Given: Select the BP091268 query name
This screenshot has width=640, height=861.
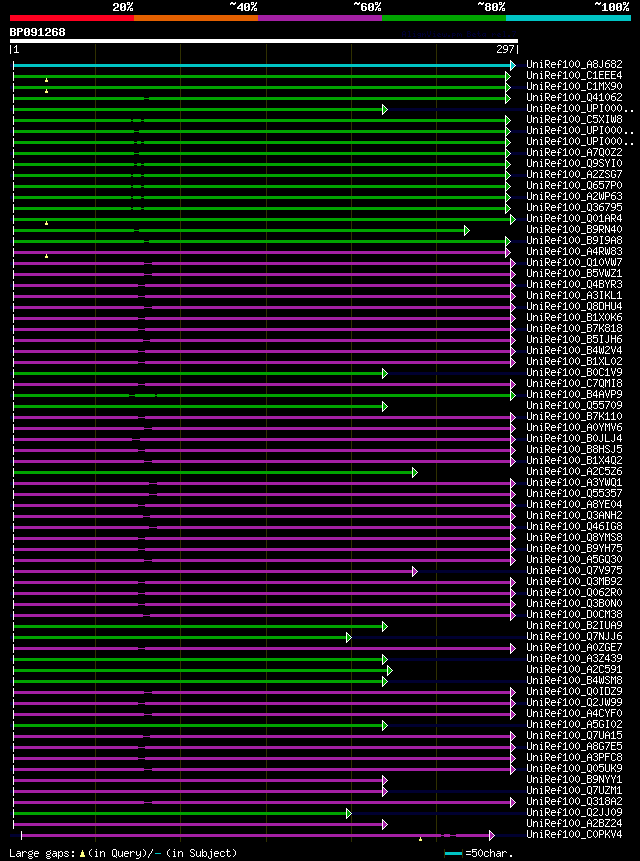Looking at the screenshot, I should 37,32.
